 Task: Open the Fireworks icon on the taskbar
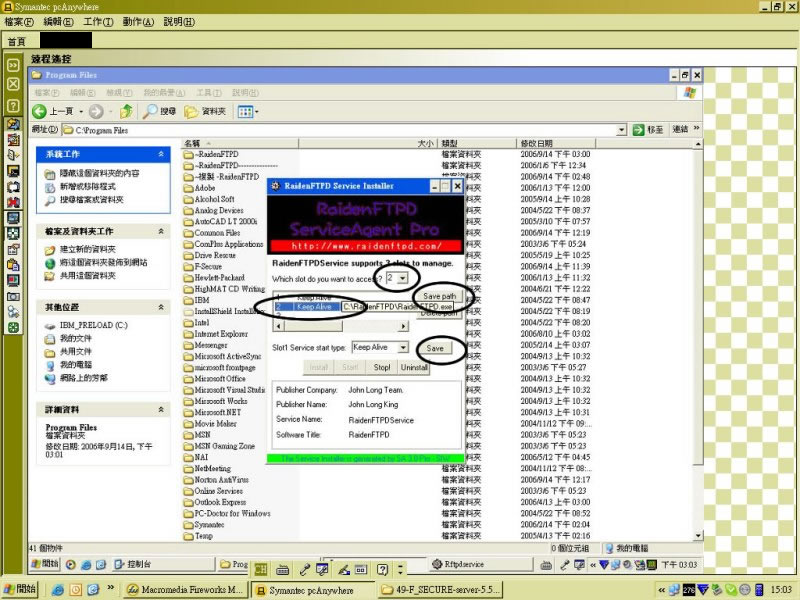(x=133, y=589)
